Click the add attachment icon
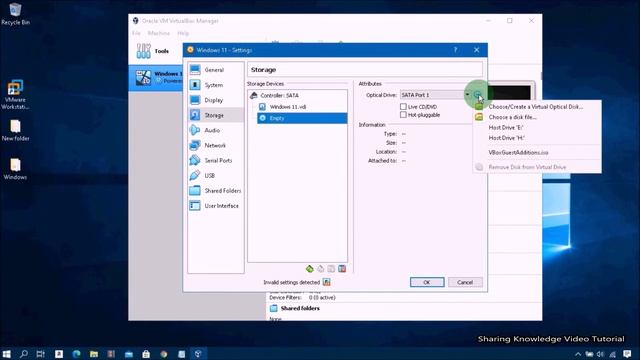640x360 pixels. tap(331, 269)
